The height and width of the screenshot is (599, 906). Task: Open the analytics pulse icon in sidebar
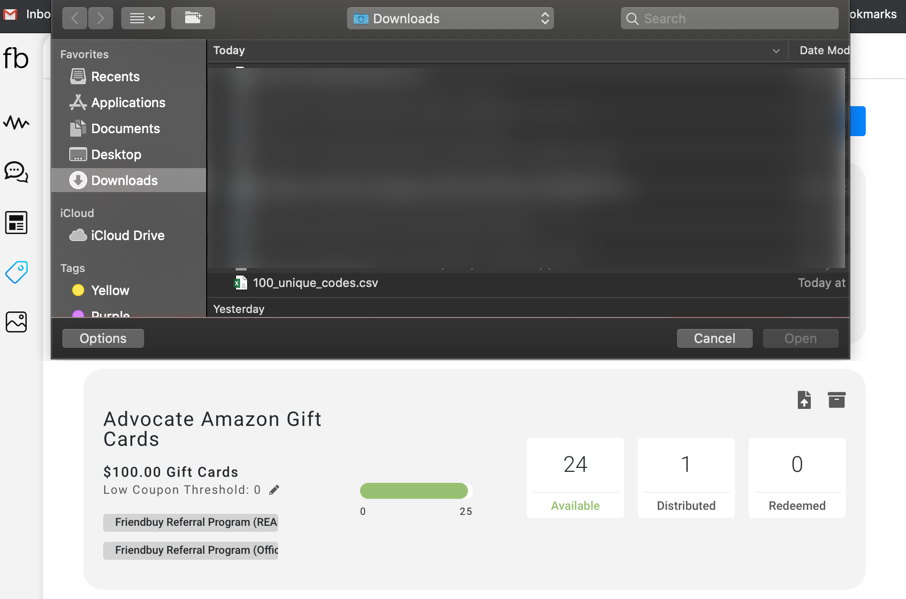(16, 122)
